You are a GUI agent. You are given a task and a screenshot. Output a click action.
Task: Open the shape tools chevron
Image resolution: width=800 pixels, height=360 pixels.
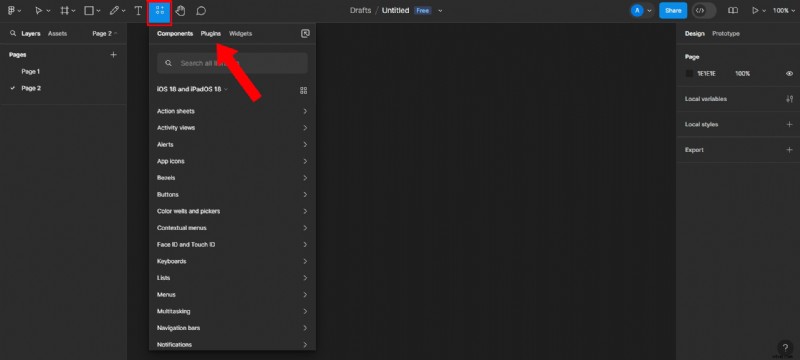coord(98,11)
